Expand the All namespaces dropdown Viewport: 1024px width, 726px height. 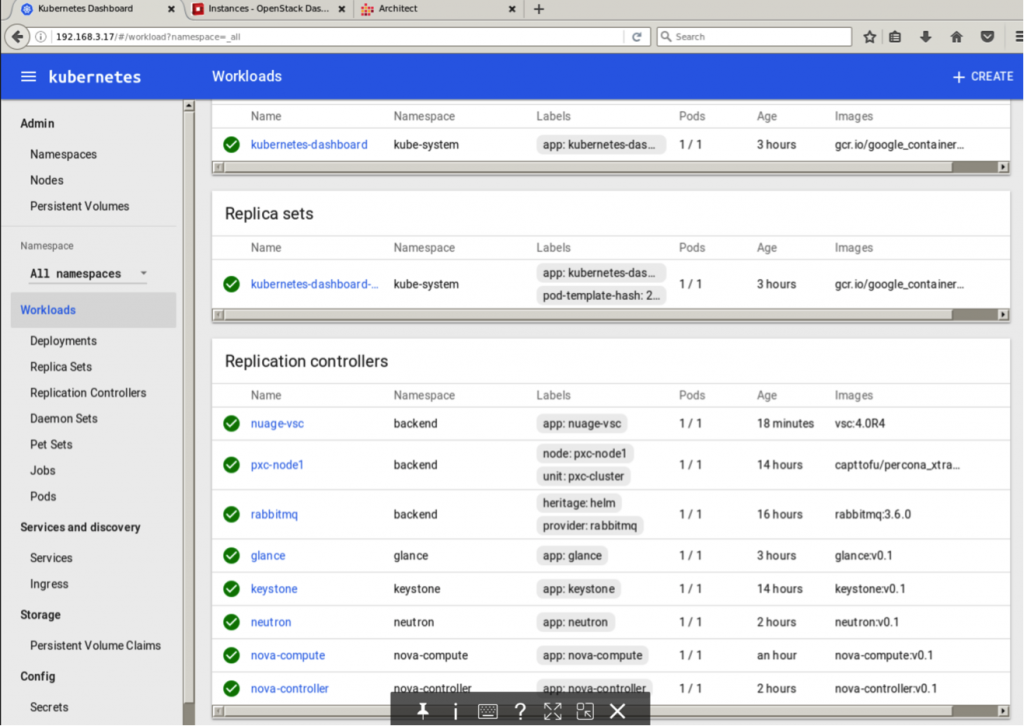tap(88, 274)
